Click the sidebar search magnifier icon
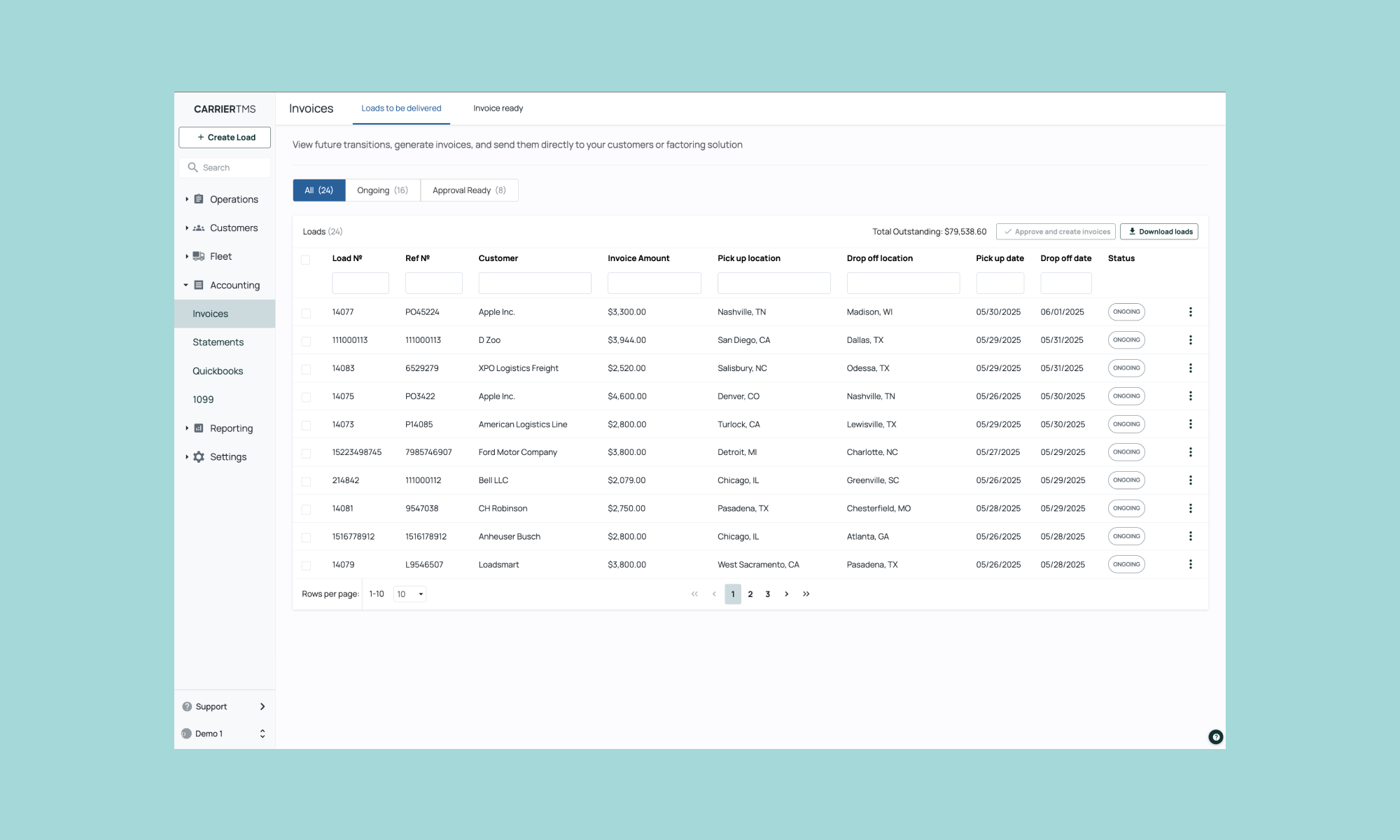Image resolution: width=1400 pixels, height=840 pixels. click(x=192, y=167)
